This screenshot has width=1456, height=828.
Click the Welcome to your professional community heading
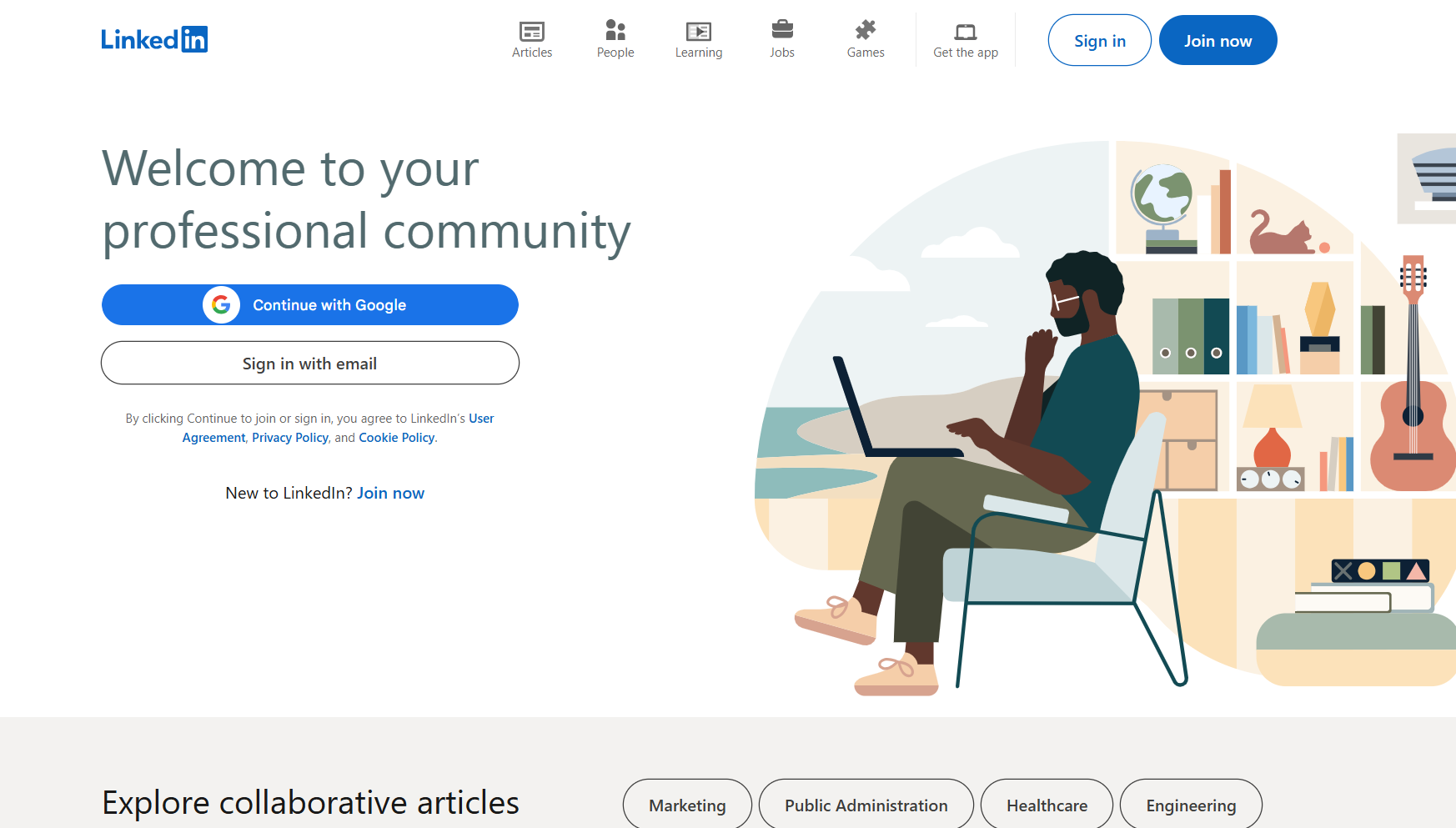[x=366, y=199]
